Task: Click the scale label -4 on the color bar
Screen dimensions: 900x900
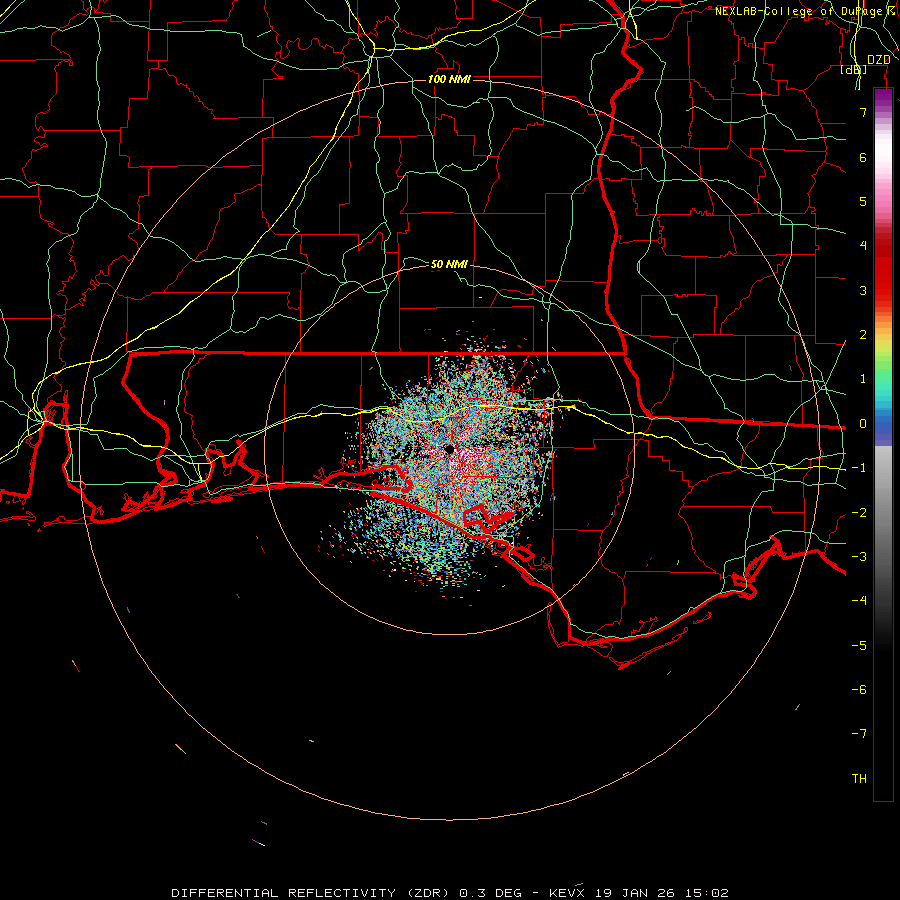Action: point(859,600)
